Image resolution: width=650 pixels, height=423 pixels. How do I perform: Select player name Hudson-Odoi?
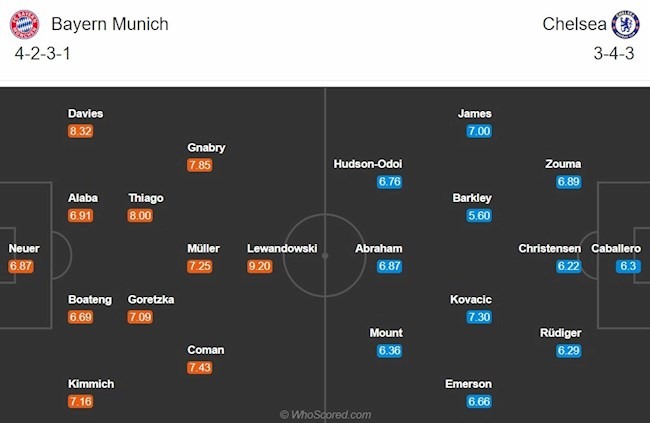[x=368, y=164]
